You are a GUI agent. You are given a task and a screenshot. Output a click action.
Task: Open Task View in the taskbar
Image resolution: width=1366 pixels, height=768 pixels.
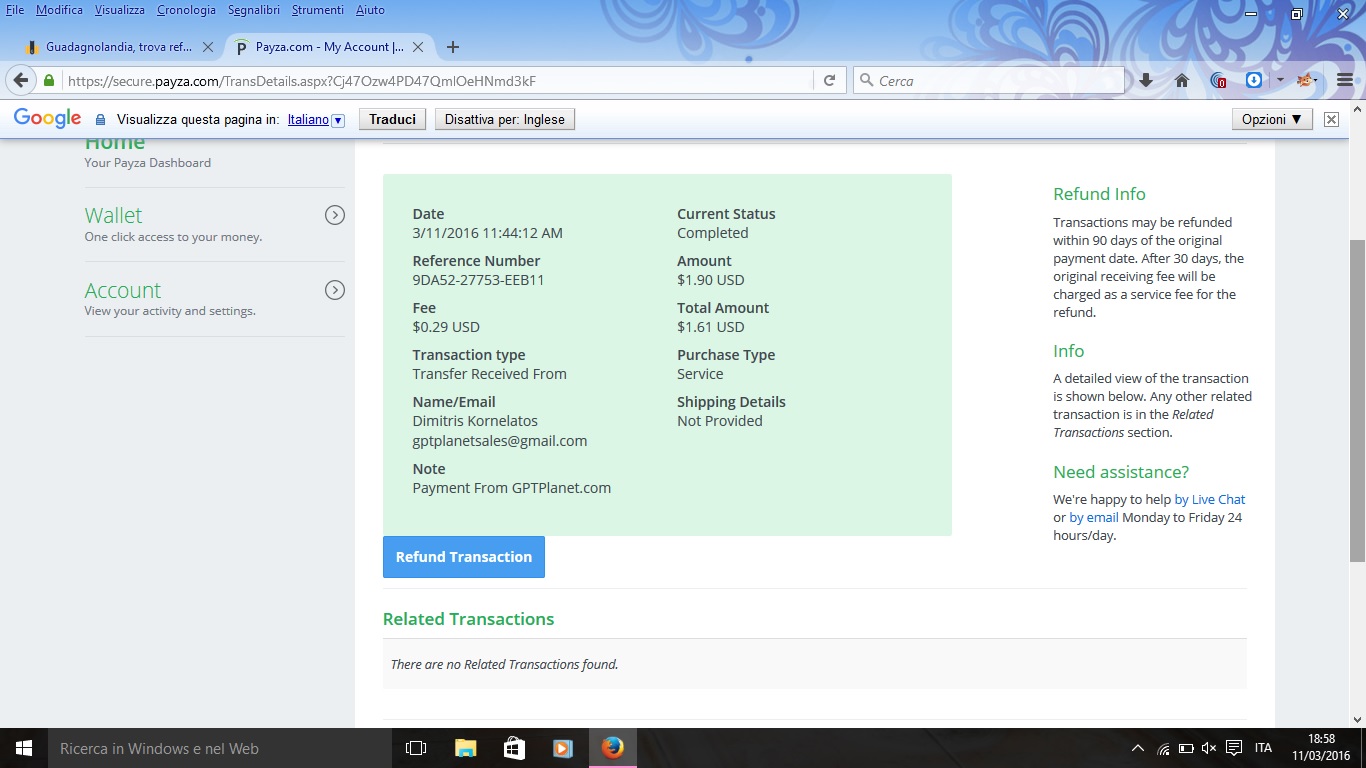click(x=416, y=748)
